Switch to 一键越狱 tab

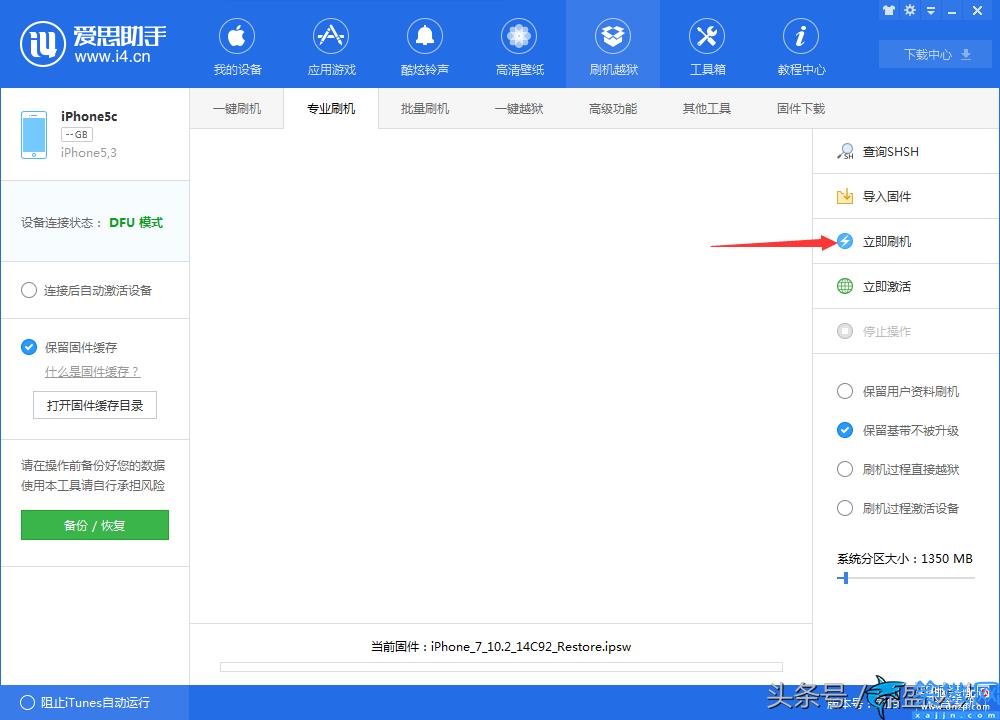tap(518, 108)
